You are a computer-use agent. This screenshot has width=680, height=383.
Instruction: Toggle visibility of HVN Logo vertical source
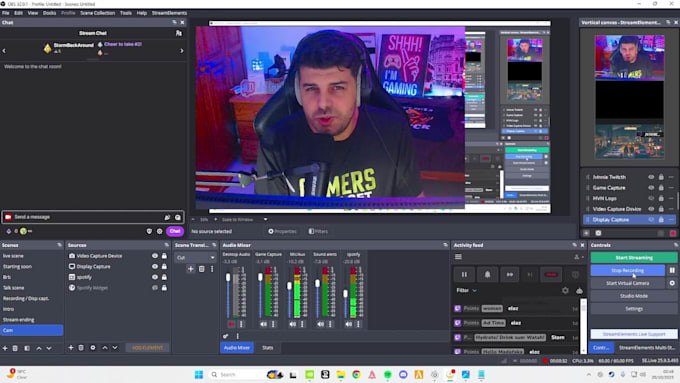point(651,198)
